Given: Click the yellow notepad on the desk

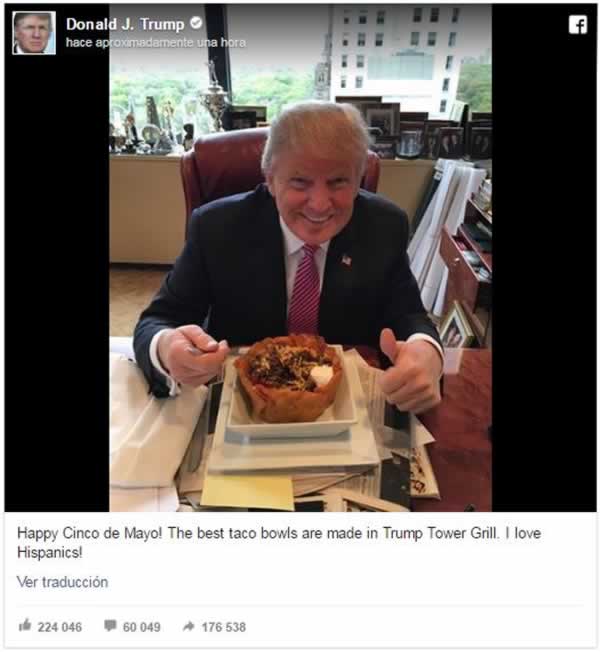Looking at the screenshot, I should [x=247, y=492].
